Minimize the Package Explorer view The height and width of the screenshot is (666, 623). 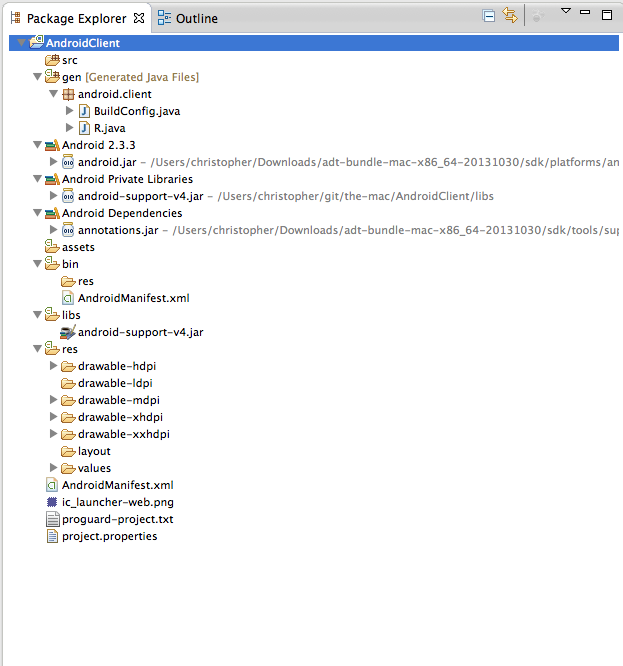(585, 12)
